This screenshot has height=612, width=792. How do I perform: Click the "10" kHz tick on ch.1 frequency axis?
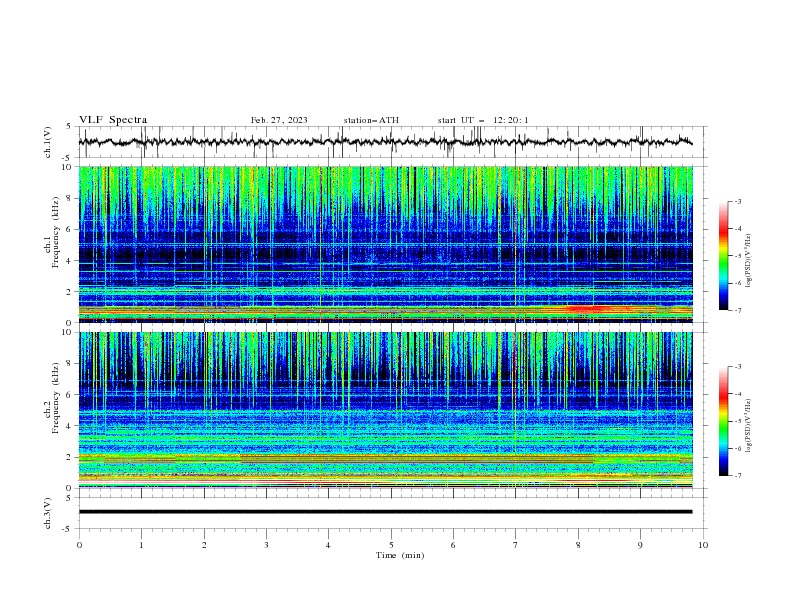pyautogui.click(x=69, y=167)
